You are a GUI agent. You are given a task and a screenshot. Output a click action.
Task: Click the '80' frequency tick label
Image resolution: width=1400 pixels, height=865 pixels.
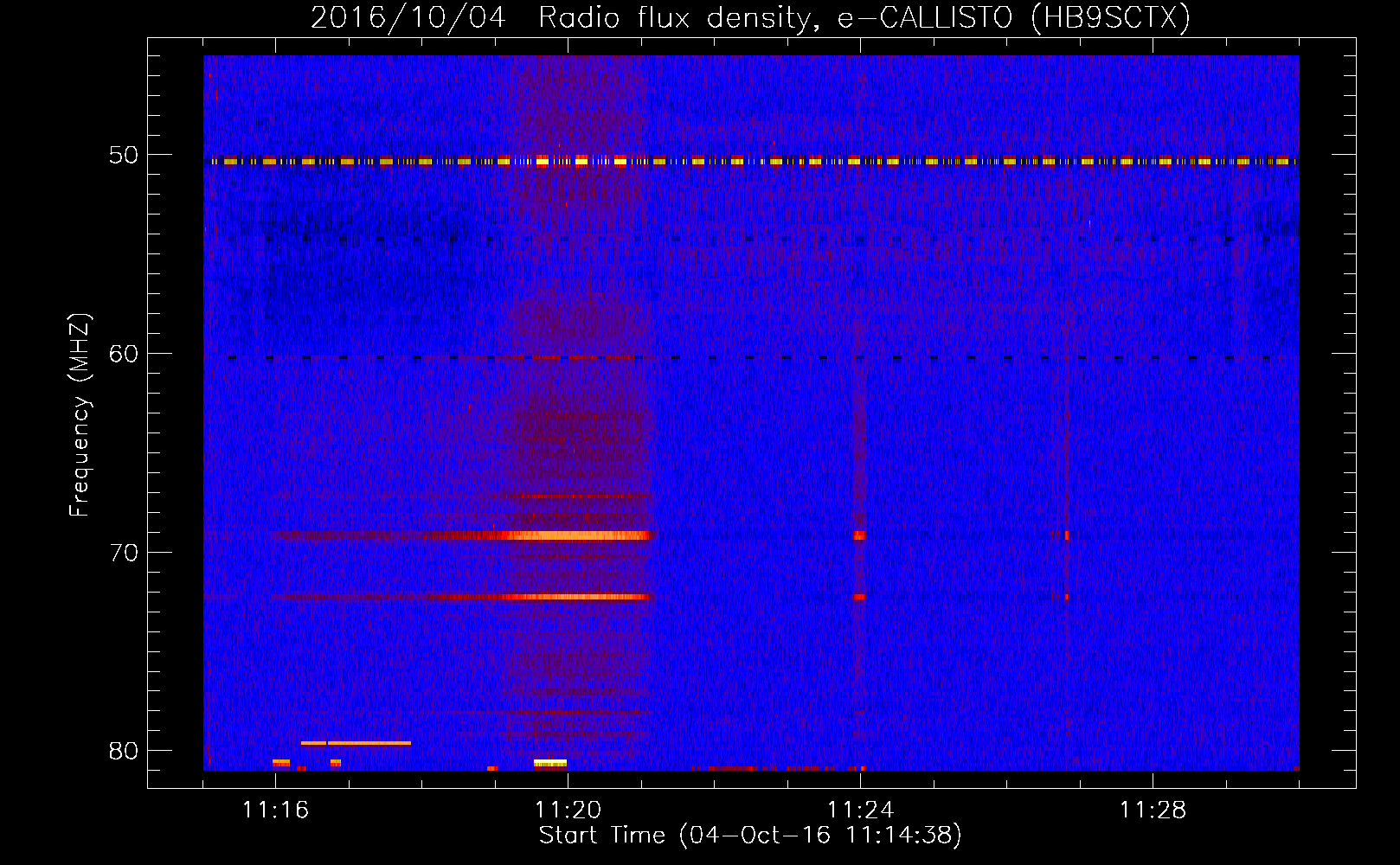pyautogui.click(x=124, y=751)
